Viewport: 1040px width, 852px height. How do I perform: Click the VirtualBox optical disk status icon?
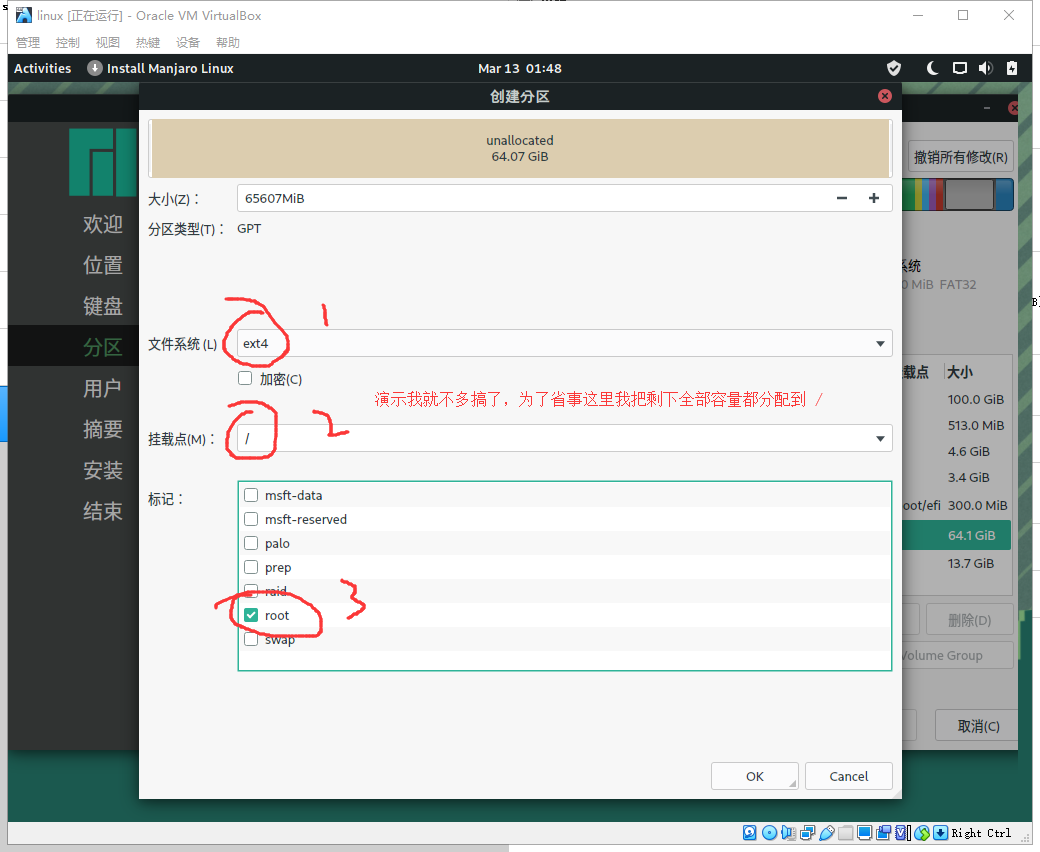tap(769, 833)
